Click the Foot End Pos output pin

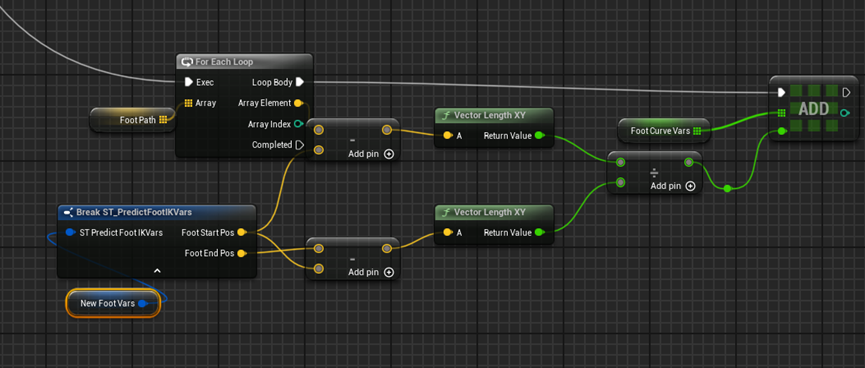point(241,253)
